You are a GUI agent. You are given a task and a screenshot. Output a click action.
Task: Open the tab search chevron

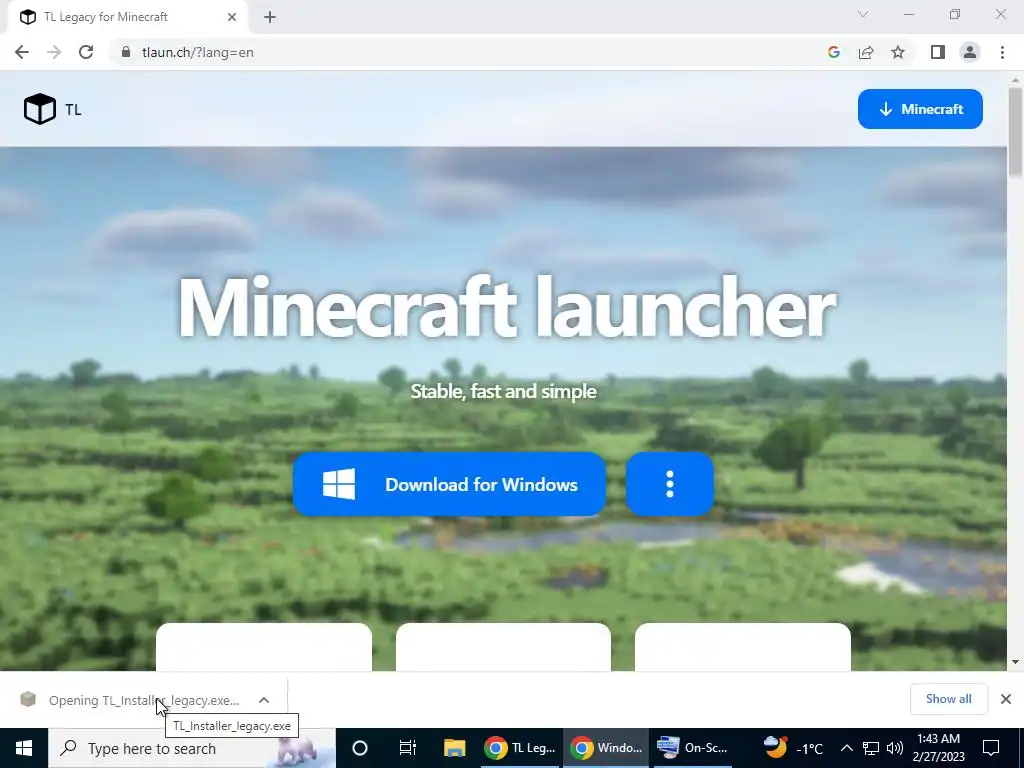pos(863,14)
